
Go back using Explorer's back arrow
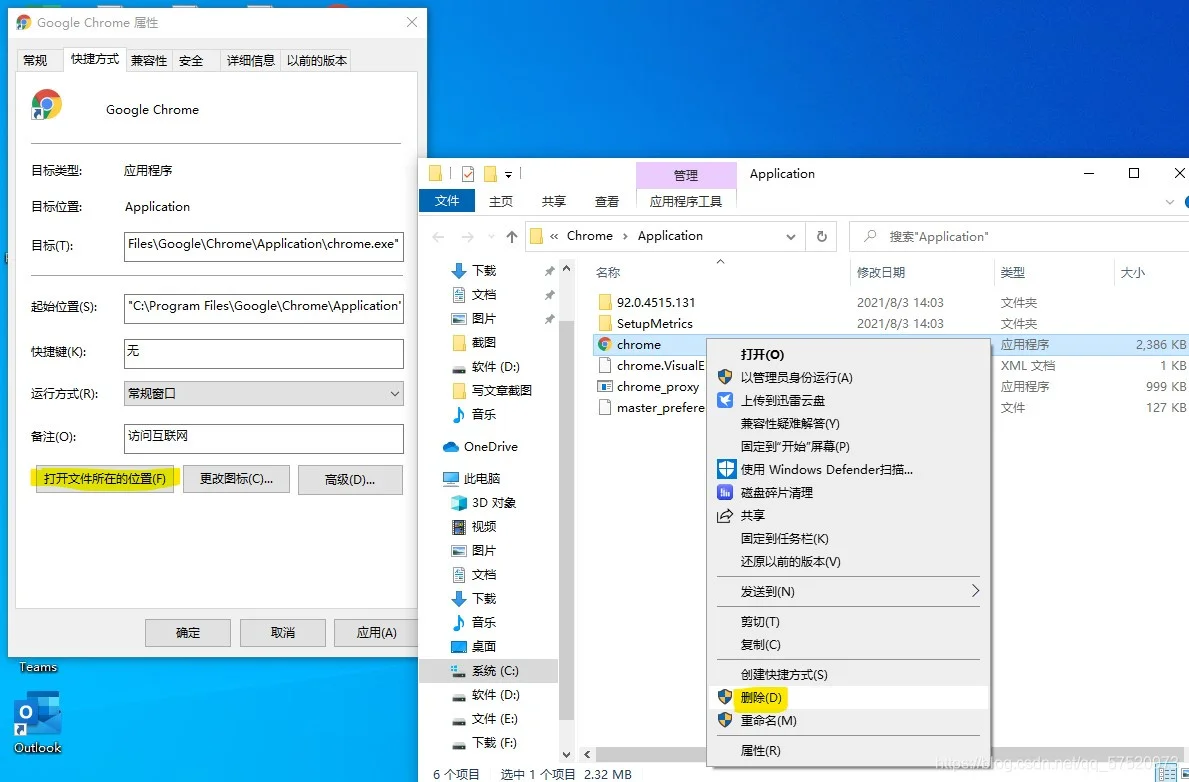coord(438,237)
